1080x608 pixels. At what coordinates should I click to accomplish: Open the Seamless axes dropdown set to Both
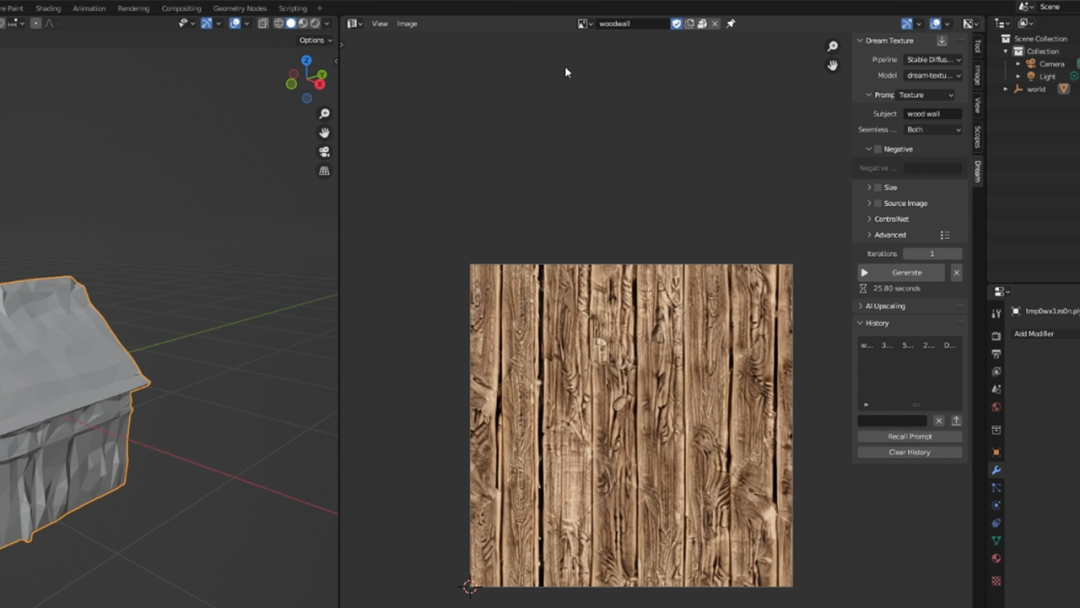click(x=933, y=130)
